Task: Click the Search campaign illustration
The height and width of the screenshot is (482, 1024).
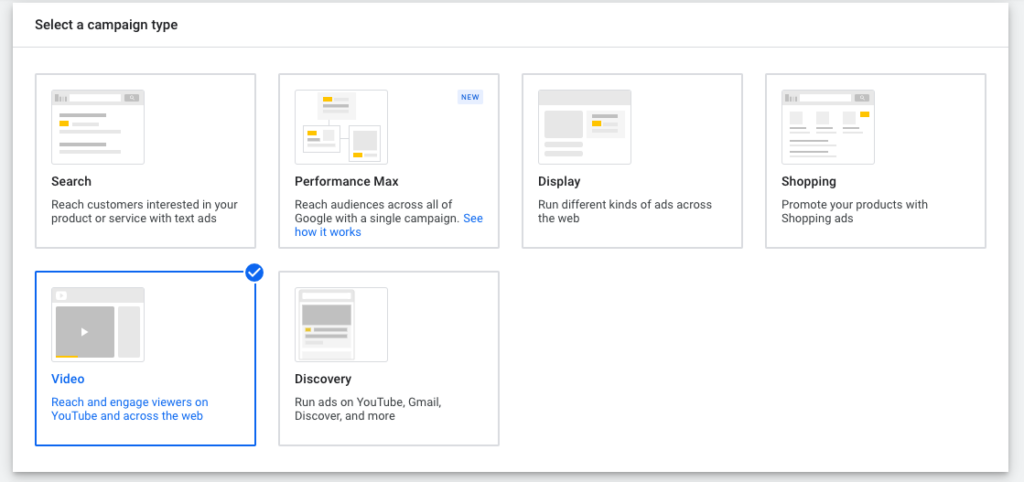Action: click(98, 127)
